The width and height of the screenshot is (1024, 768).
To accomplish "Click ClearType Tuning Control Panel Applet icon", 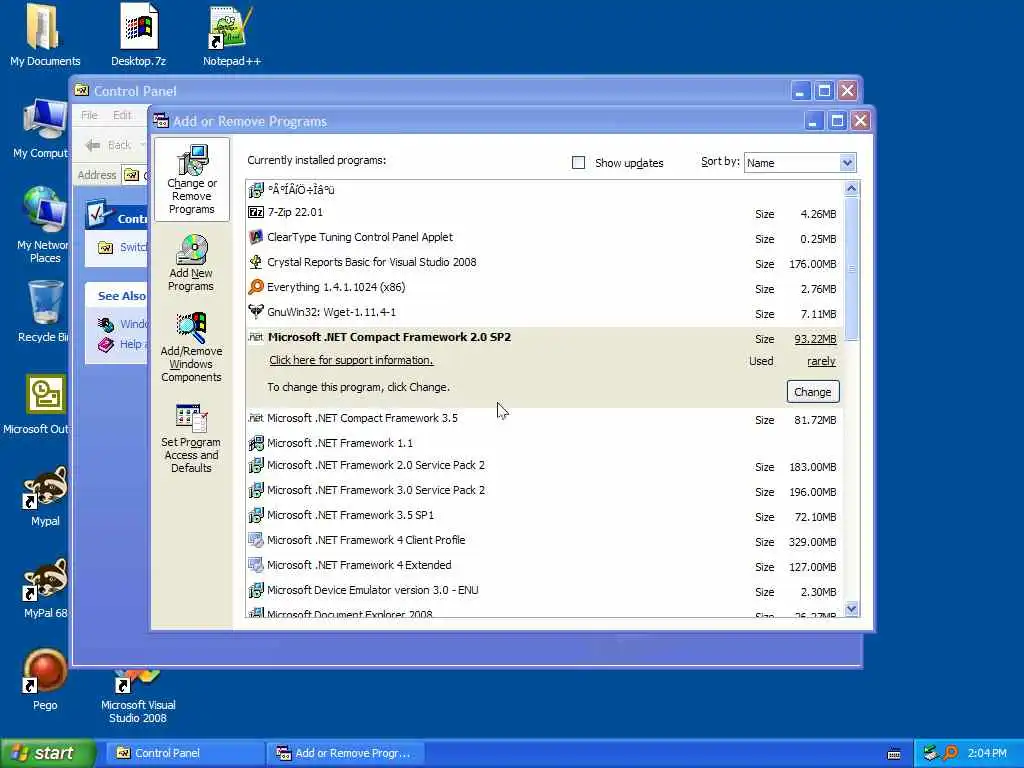I will tap(256, 237).
